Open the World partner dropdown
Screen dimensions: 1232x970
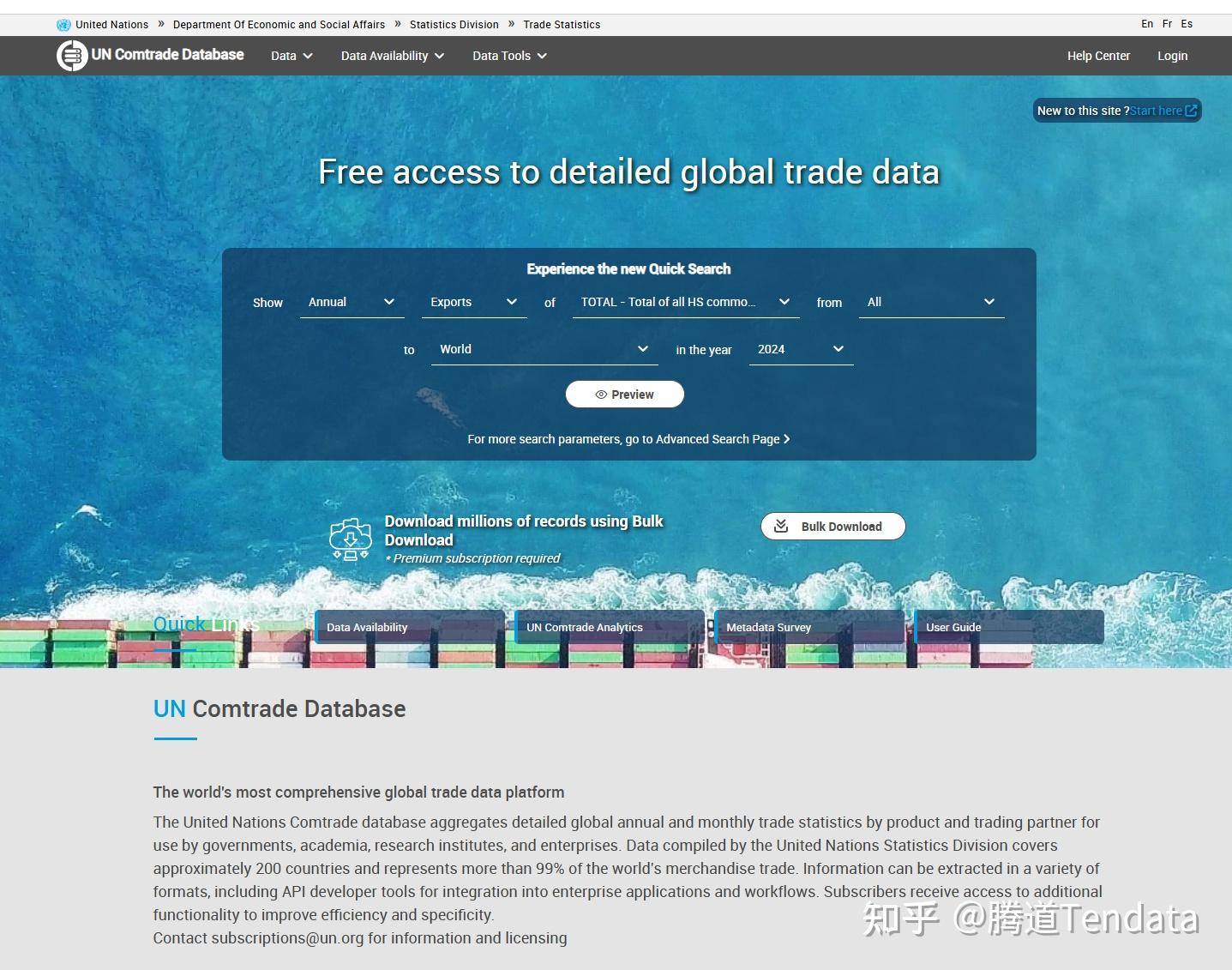544,349
